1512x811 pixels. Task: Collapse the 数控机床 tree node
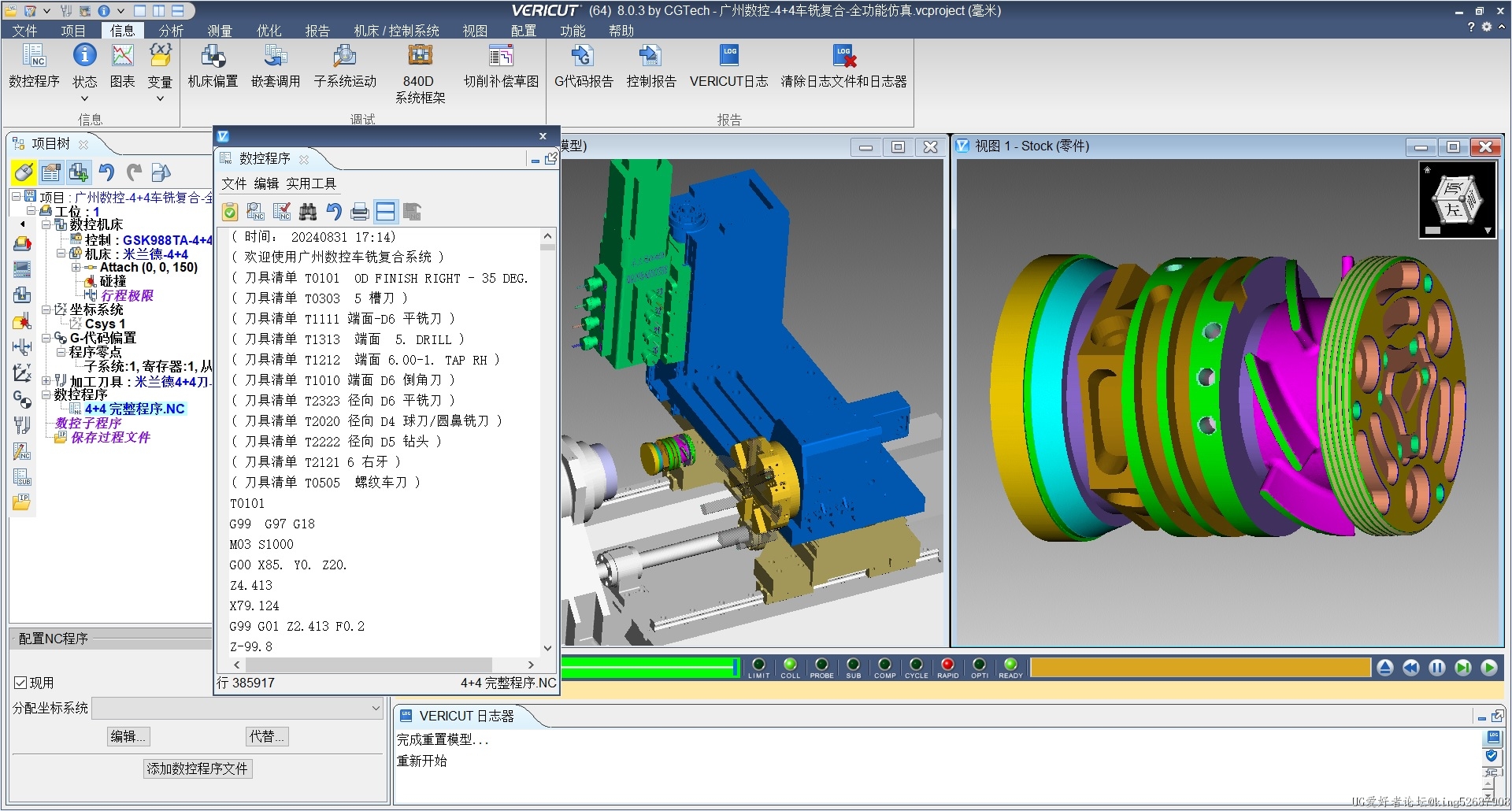(x=46, y=225)
